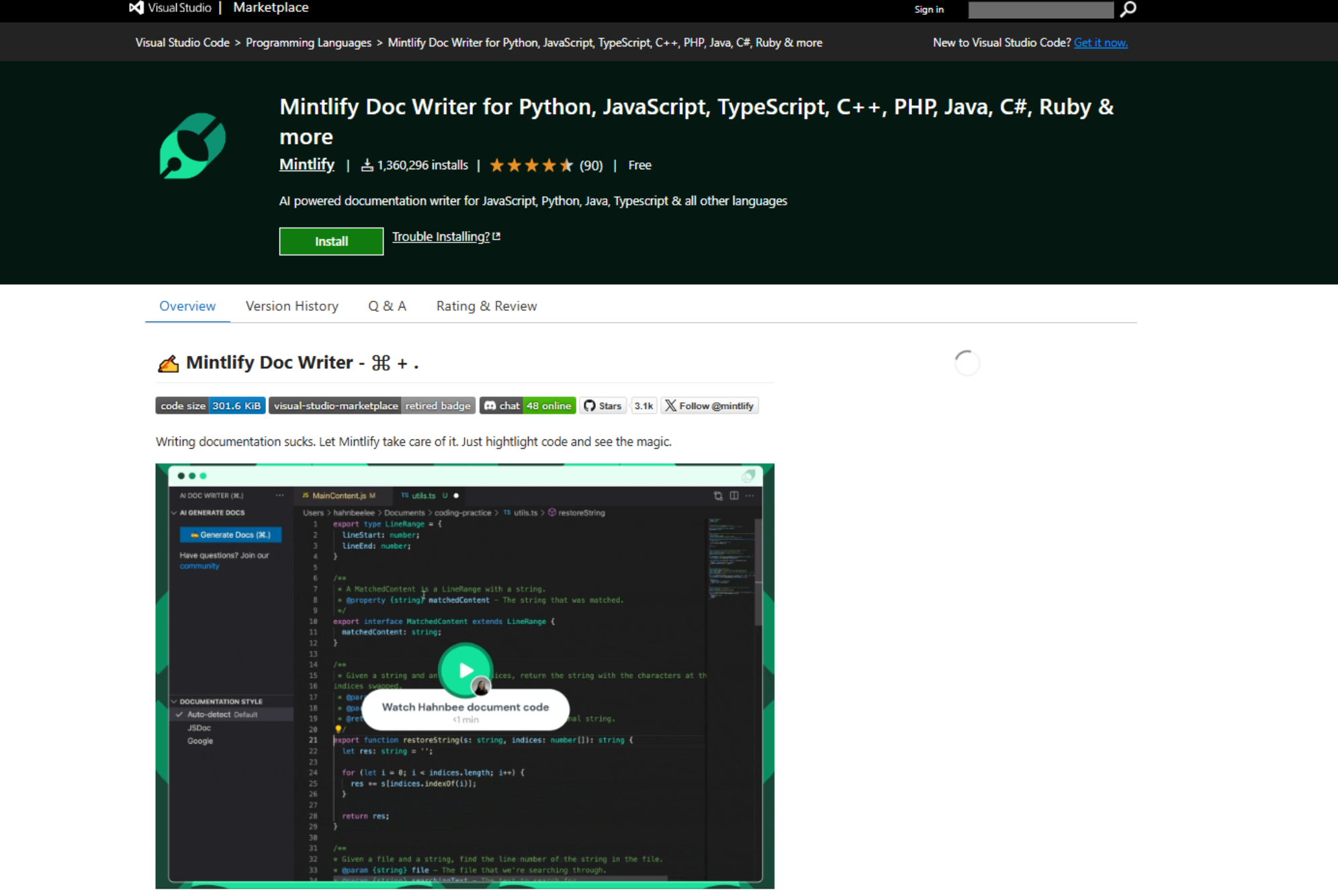The width and height of the screenshot is (1338, 896).
Task: Click the visual-studio-marketplace retired badge
Action: pos(372,406)
